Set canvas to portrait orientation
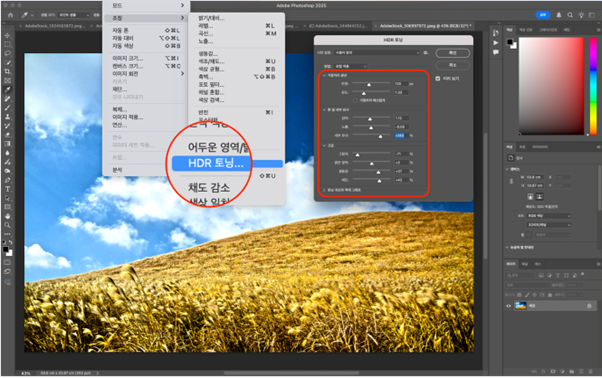Screen dimensions: 602x378 530,196
